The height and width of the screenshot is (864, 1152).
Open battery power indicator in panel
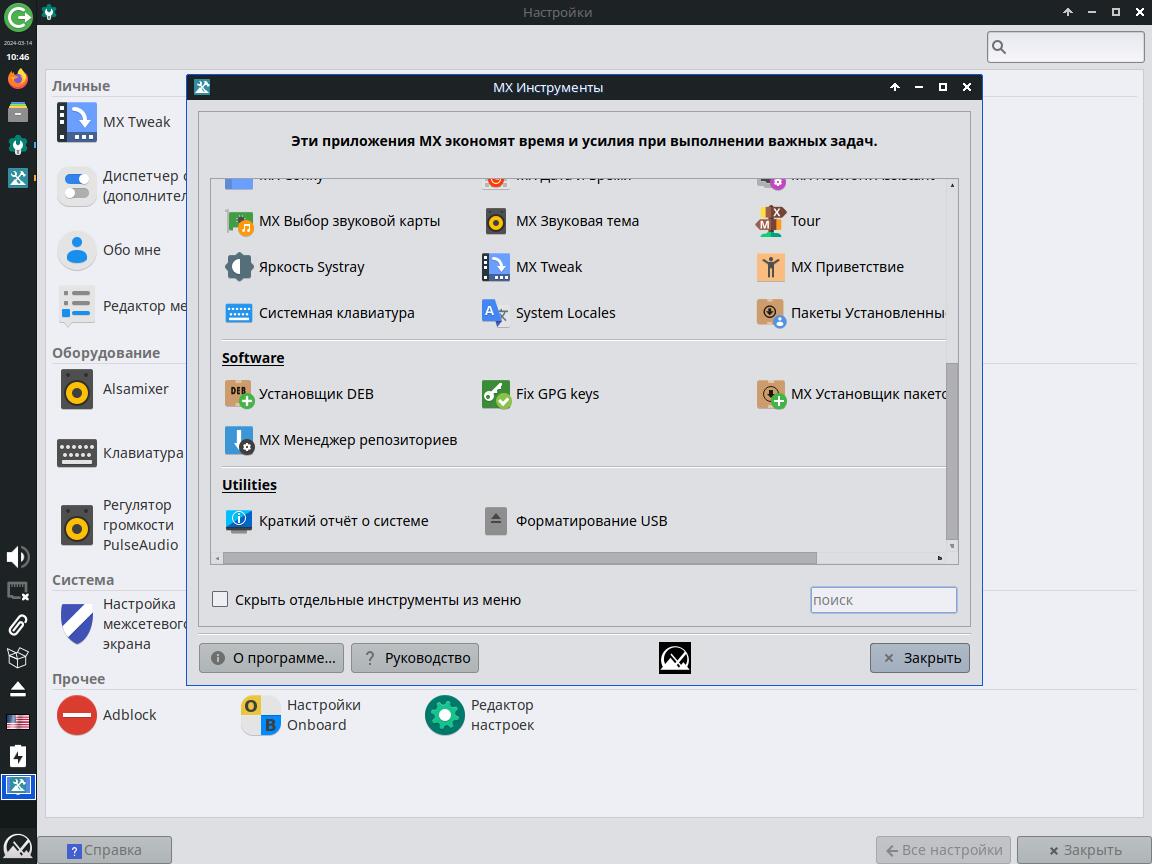click(x=18, y=756)
